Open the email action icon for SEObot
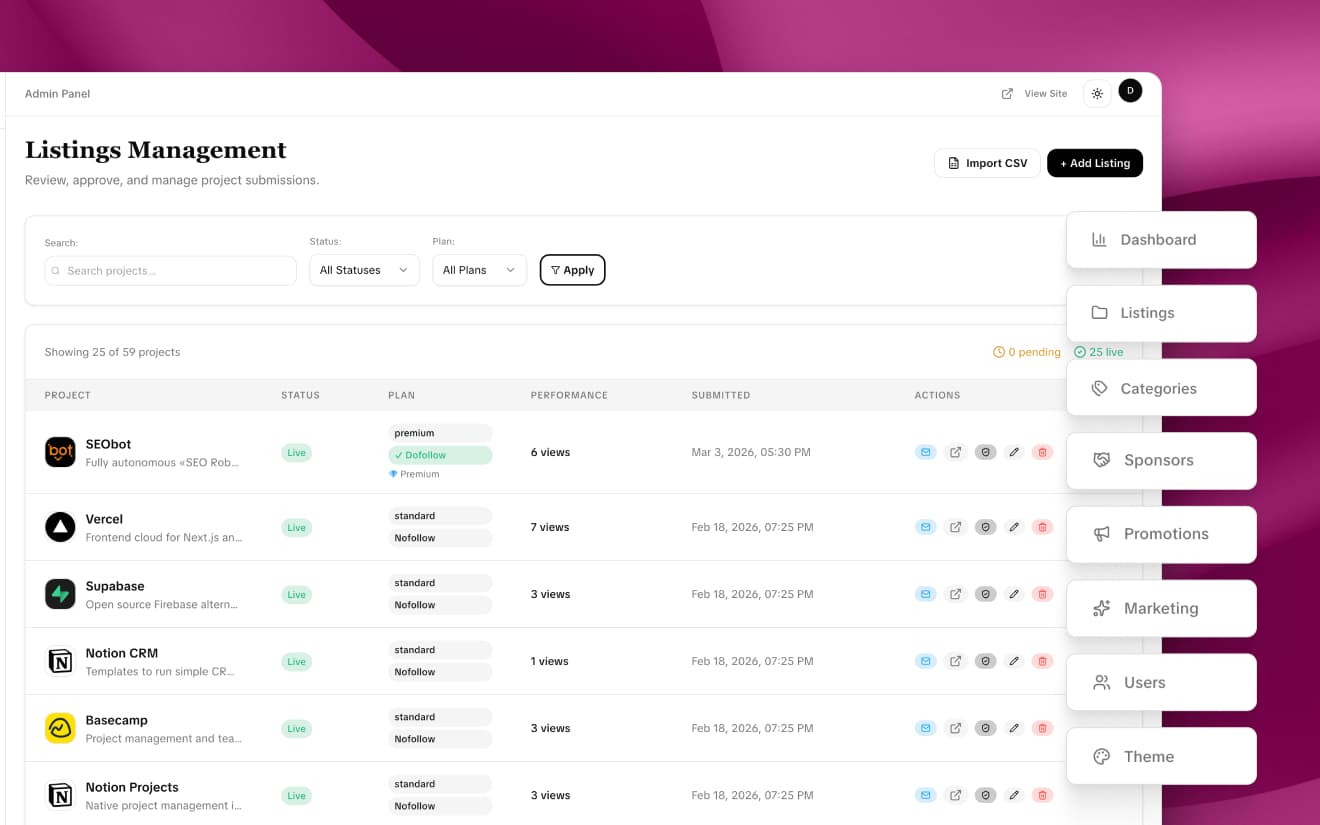1320x825 pixels. [x=924, y=452]
